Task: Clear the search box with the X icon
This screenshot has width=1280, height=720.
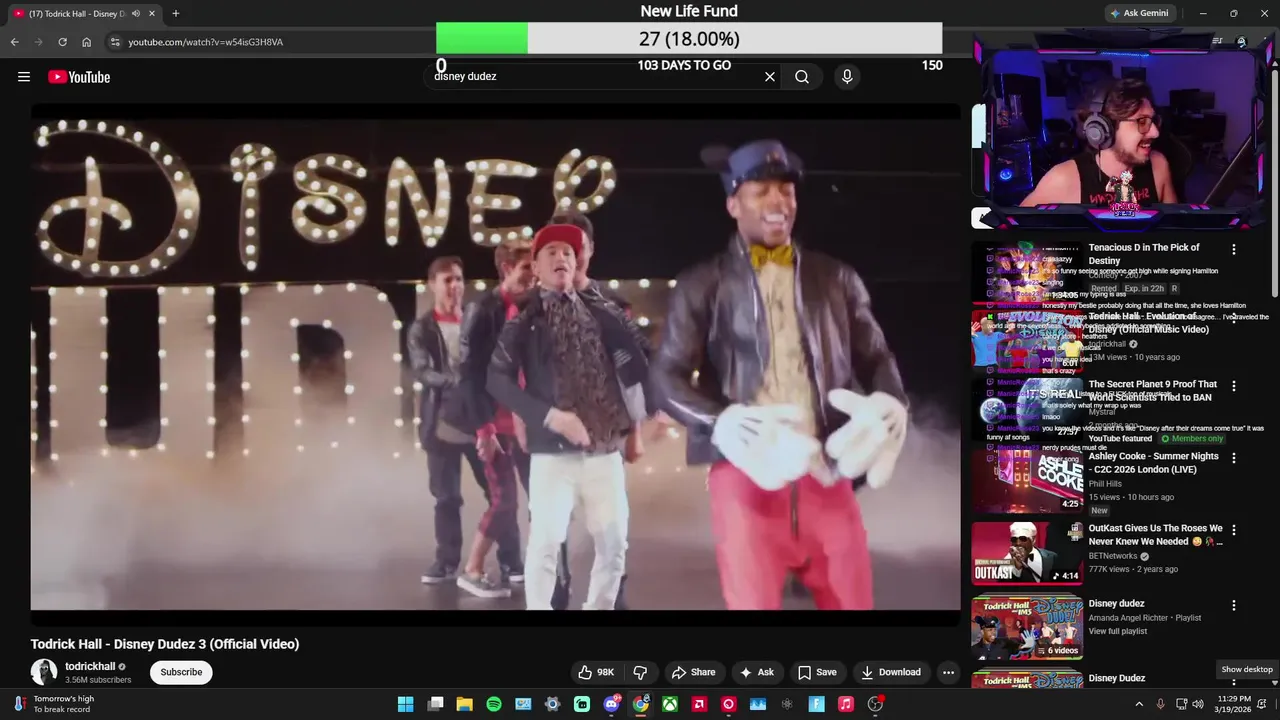Action: (x=770, y=76)
